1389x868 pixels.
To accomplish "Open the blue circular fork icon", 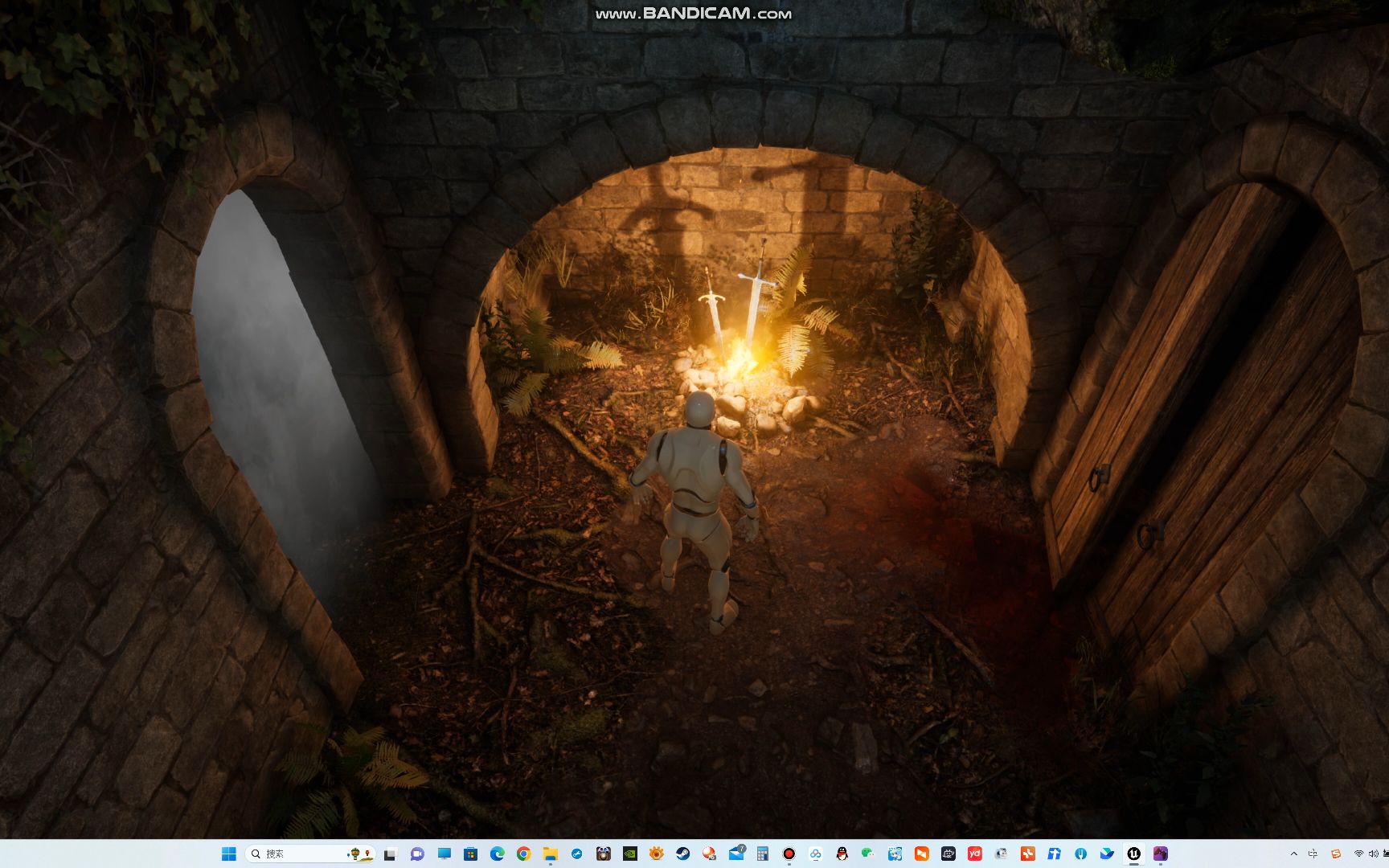I will click(x=1080, y=854).
